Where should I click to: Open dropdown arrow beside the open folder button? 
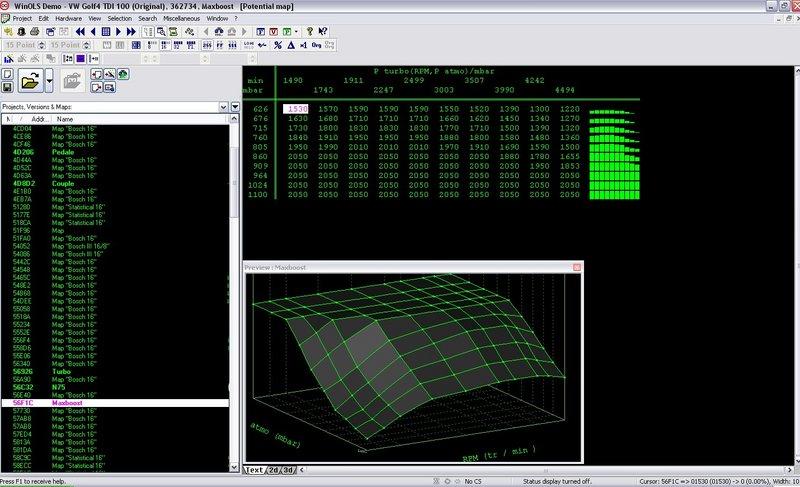pos(49,81)
